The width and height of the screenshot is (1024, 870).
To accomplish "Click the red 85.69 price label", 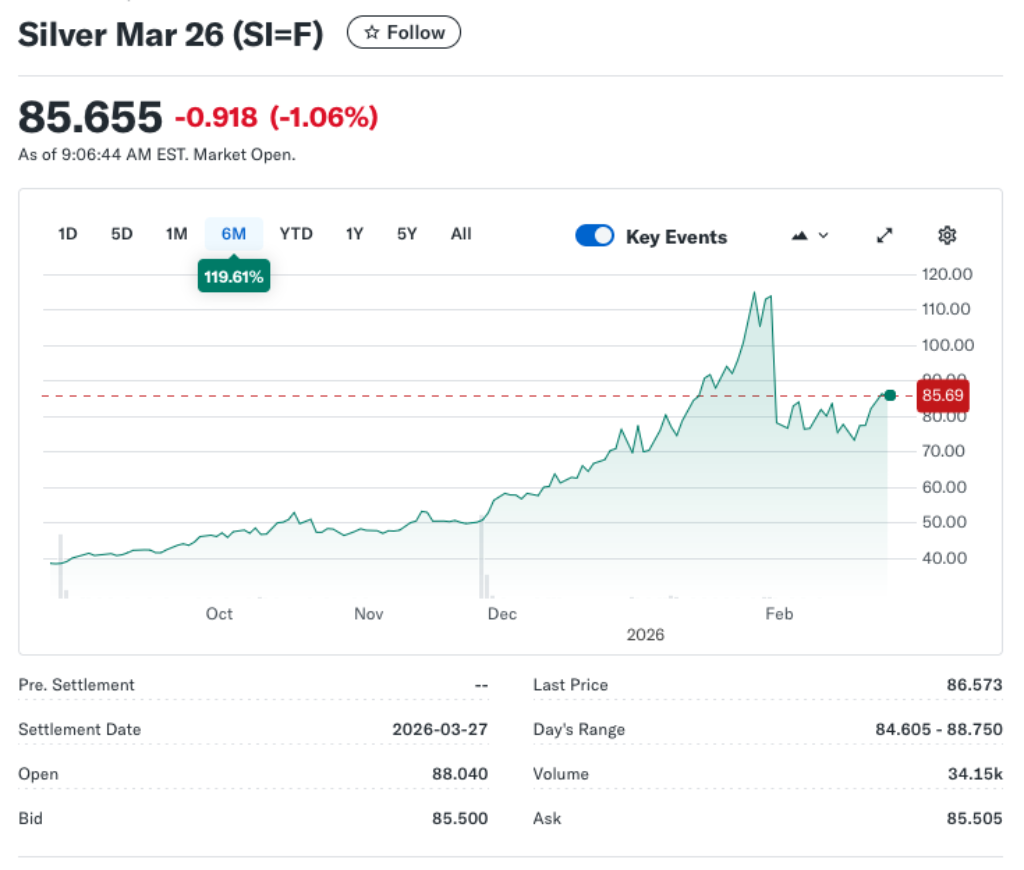I will point(942,396).
